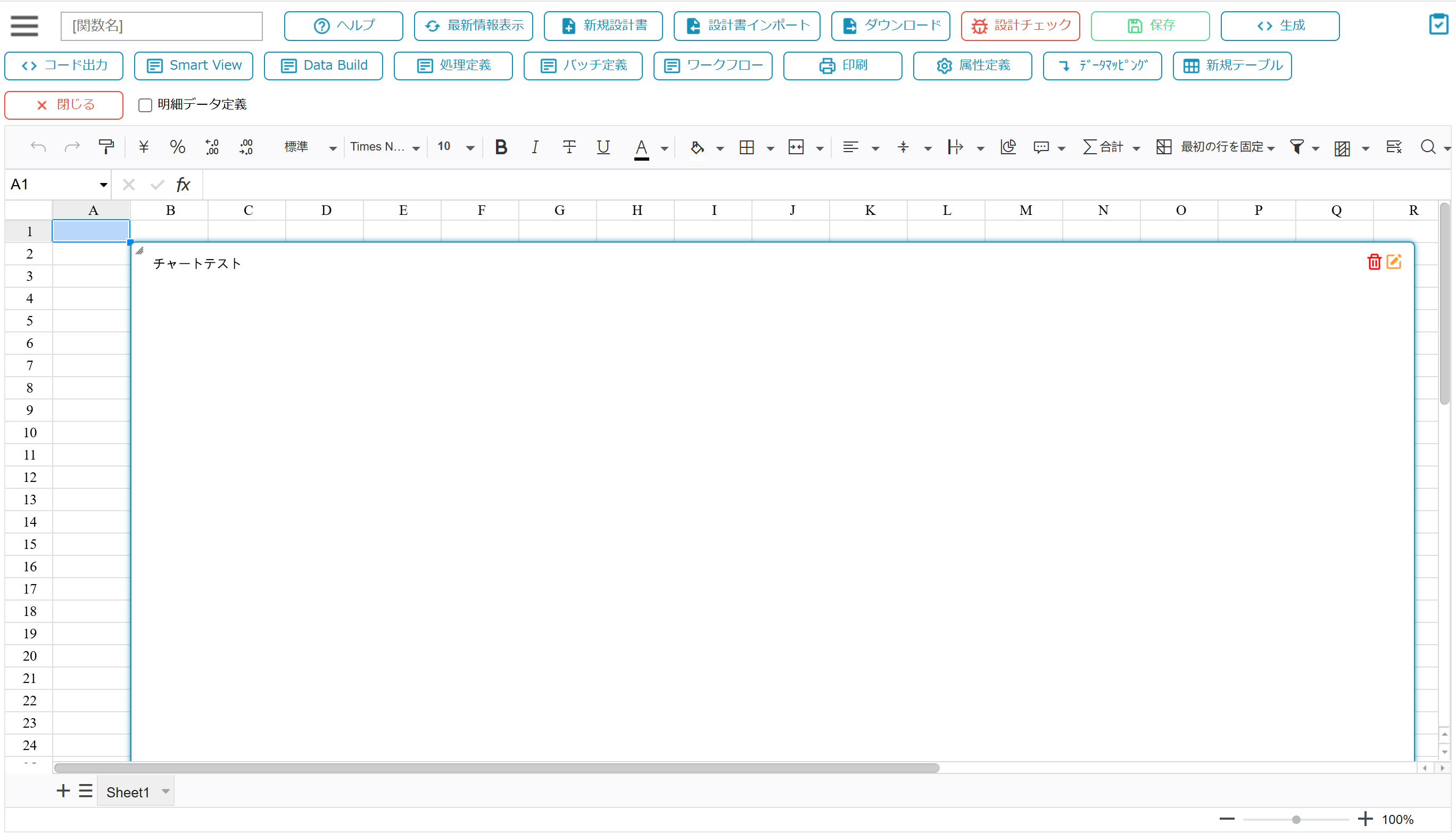The height and width of the screenshot is (833, 1456).
Task: Click the fx insert function icon
Action: 183,184
